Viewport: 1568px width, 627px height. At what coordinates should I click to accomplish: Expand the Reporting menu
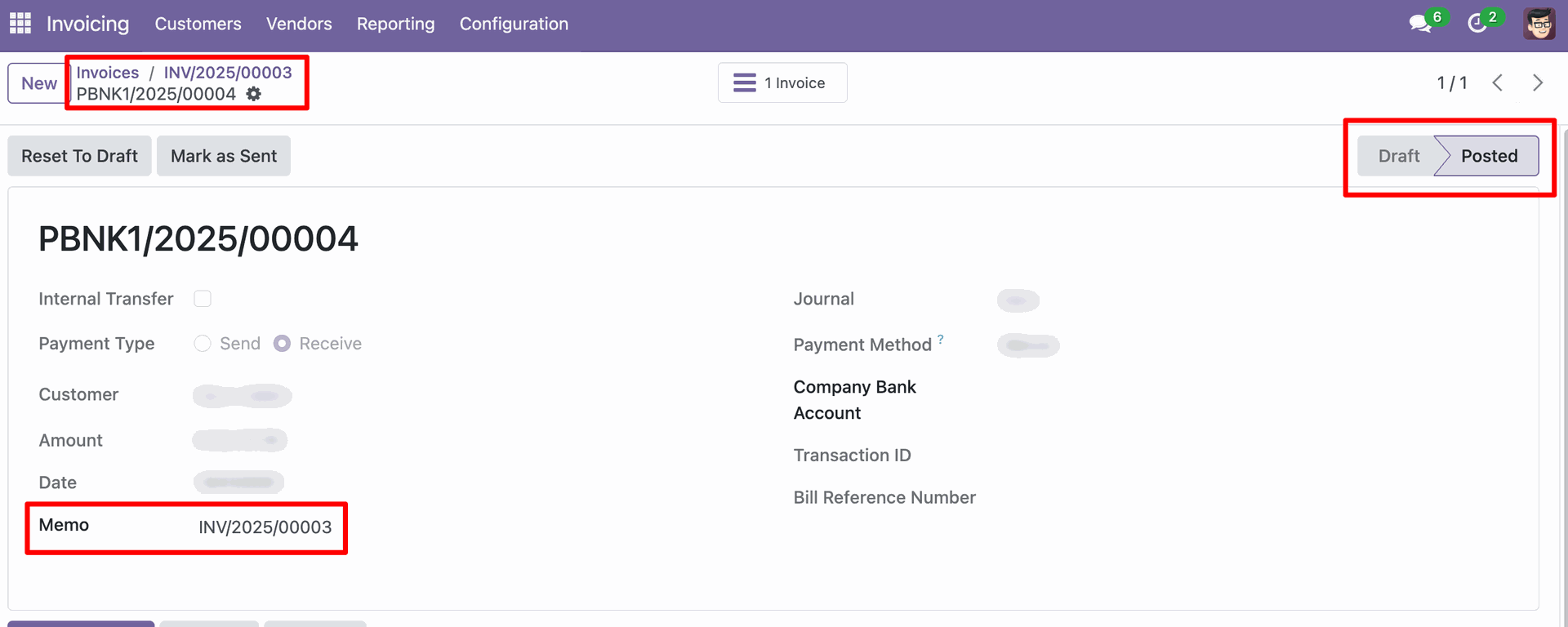pyautogui.click(x=395, y=24)
